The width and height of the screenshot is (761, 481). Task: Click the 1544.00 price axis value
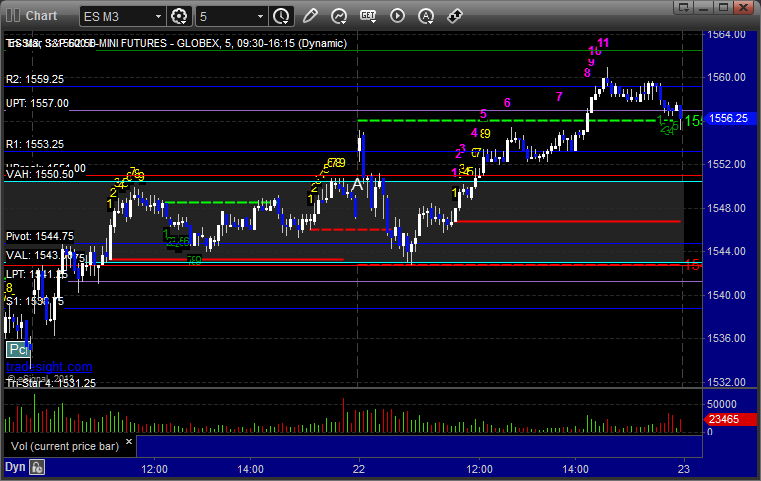(726, 251)
